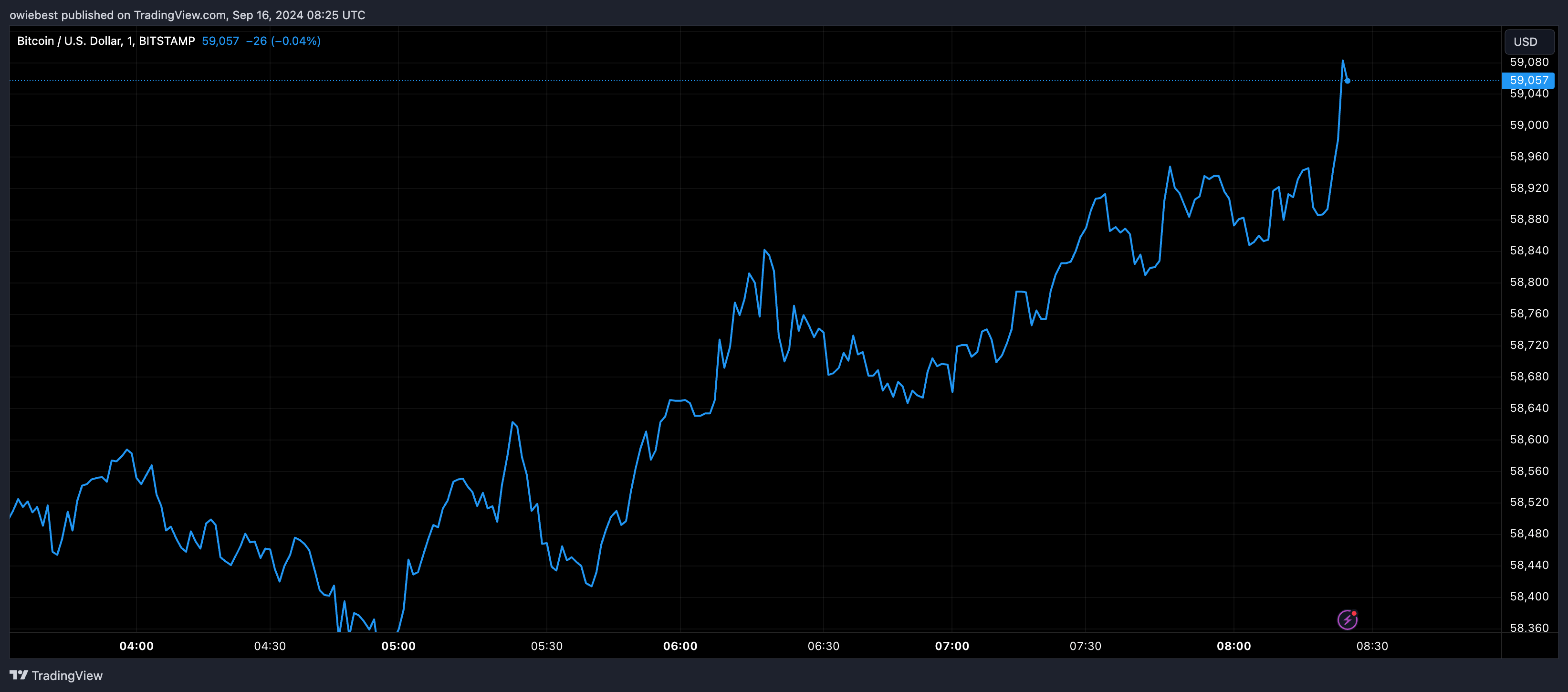
Task: Click the purple lightning bolt icon
Action: coord(1347,619)
